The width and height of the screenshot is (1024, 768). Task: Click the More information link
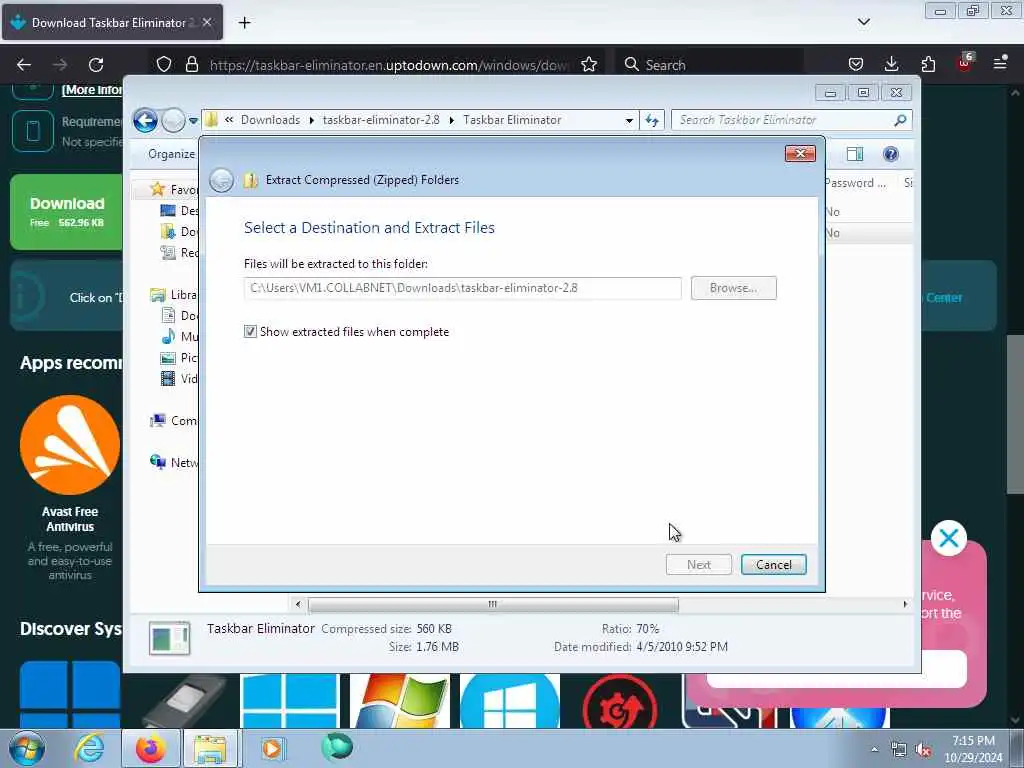pyautogui.click(x=92, y=90)
